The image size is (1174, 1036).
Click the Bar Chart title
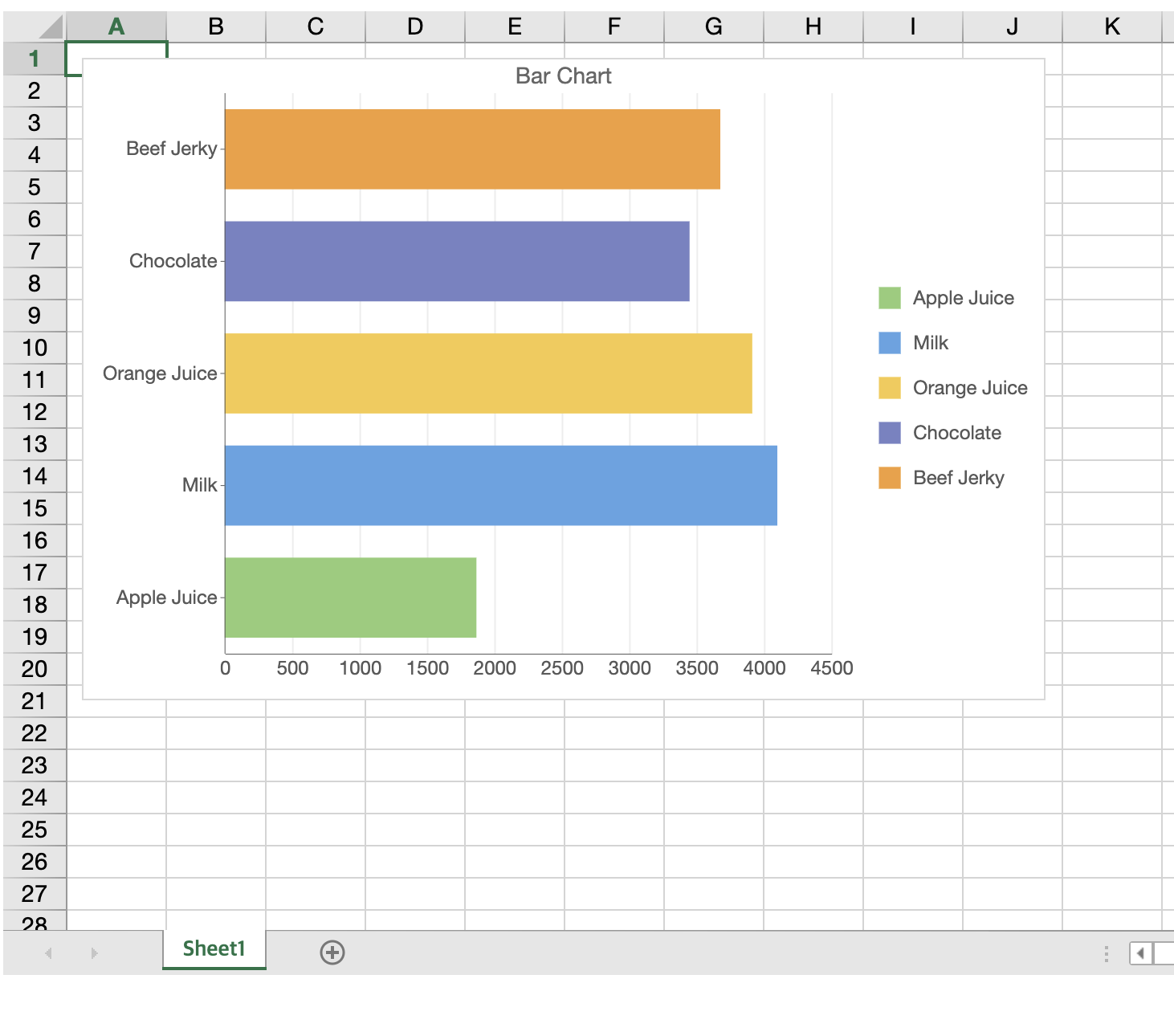click(x=564, y=76)
